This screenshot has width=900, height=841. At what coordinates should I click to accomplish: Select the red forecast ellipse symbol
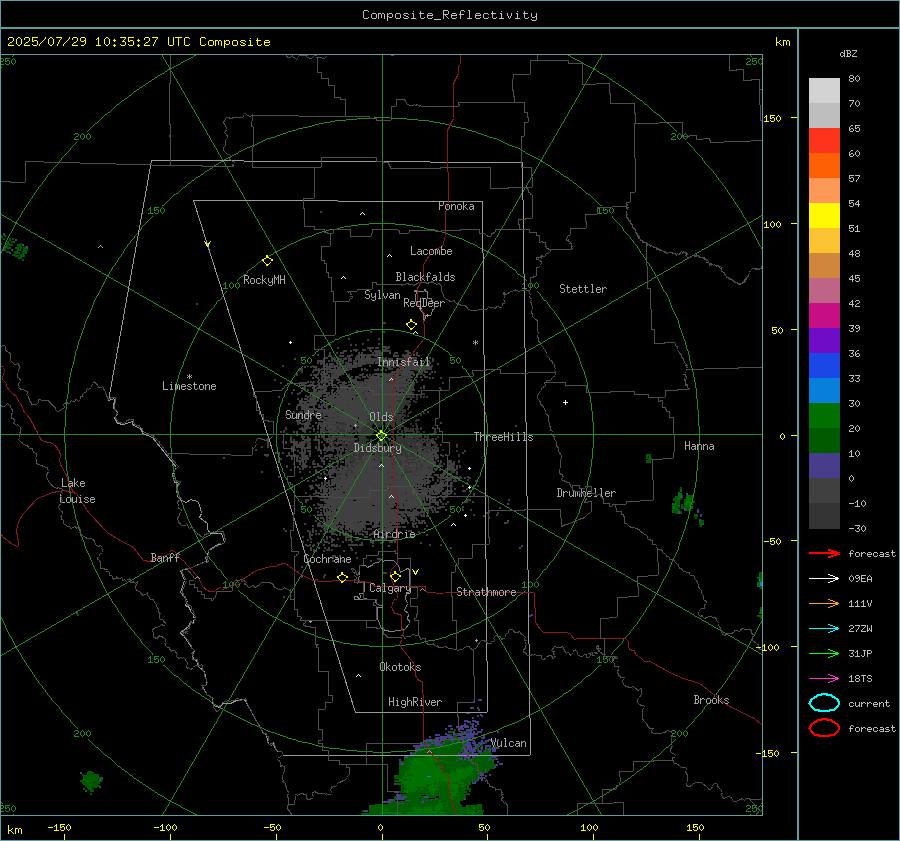[x=824, y=728]
